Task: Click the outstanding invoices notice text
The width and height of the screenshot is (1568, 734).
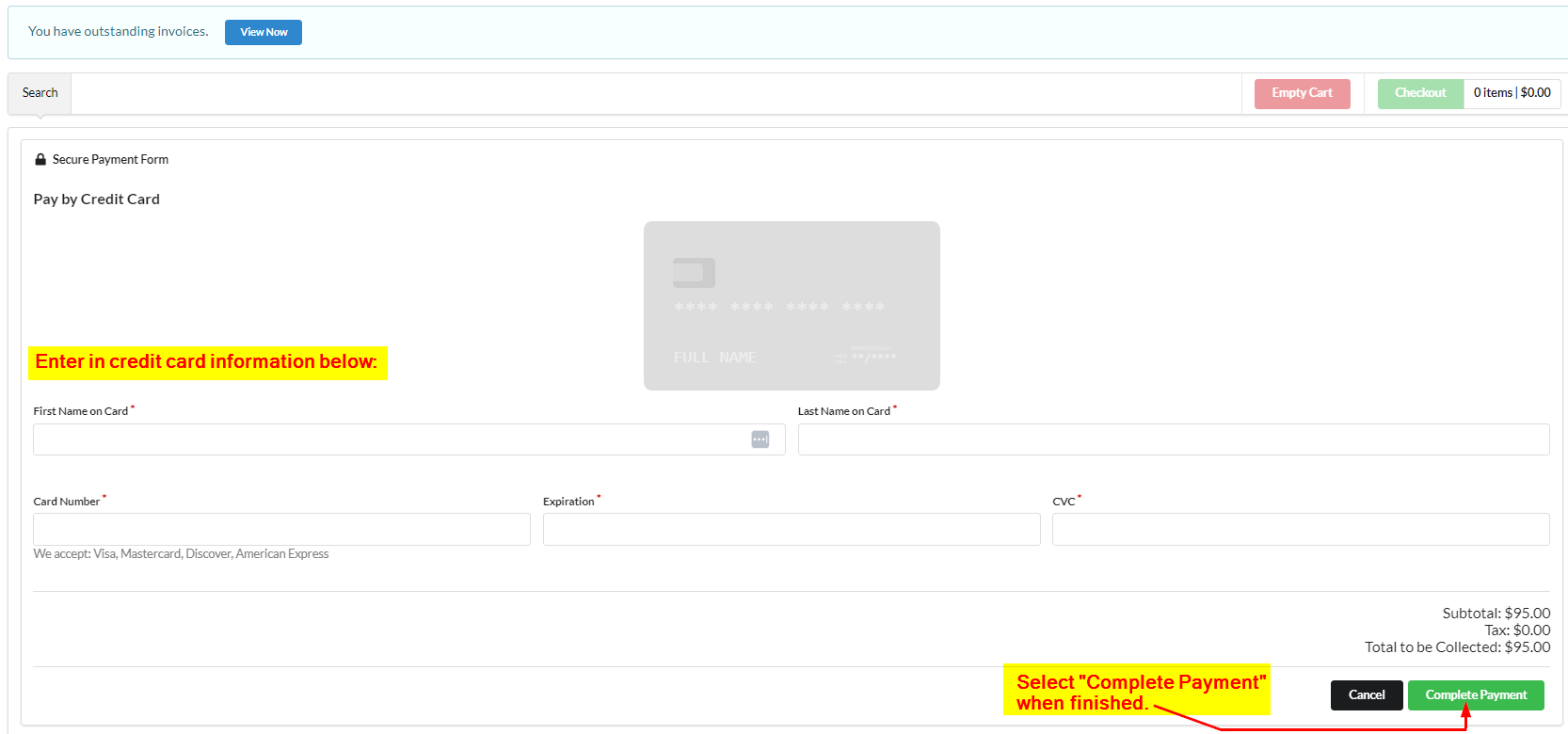Action: 119,32
